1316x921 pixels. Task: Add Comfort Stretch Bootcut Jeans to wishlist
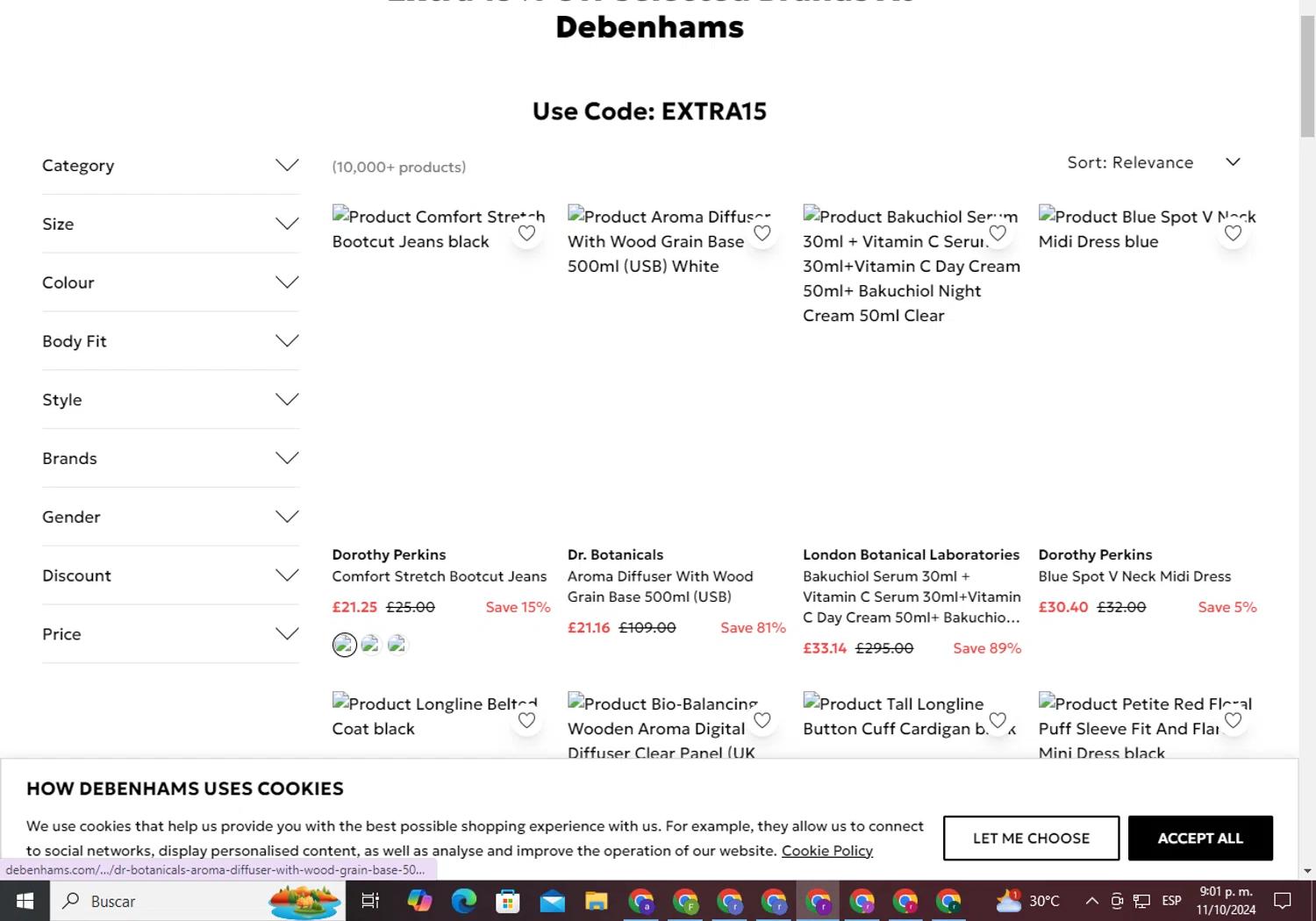coord(526,233)
